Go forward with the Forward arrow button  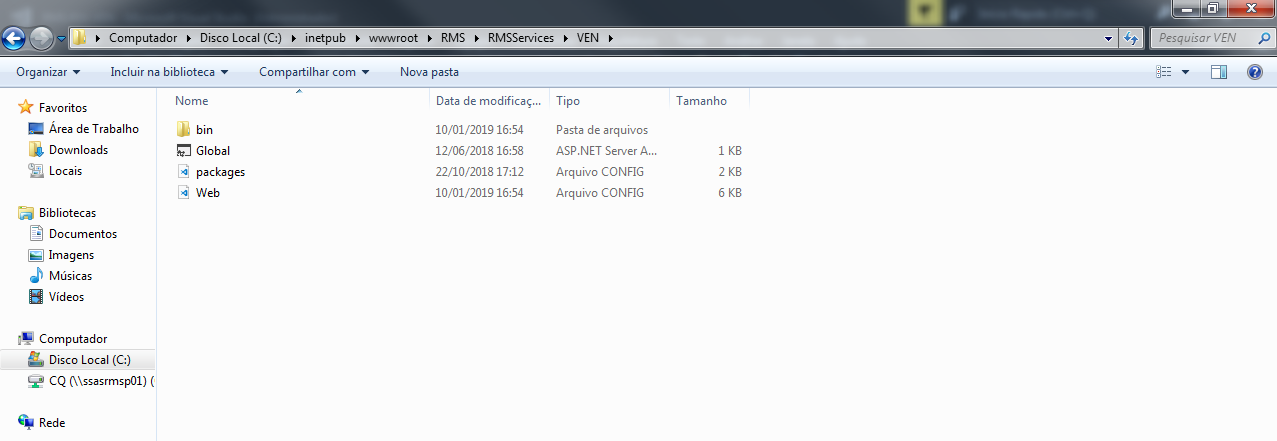[x=41, y=39]
